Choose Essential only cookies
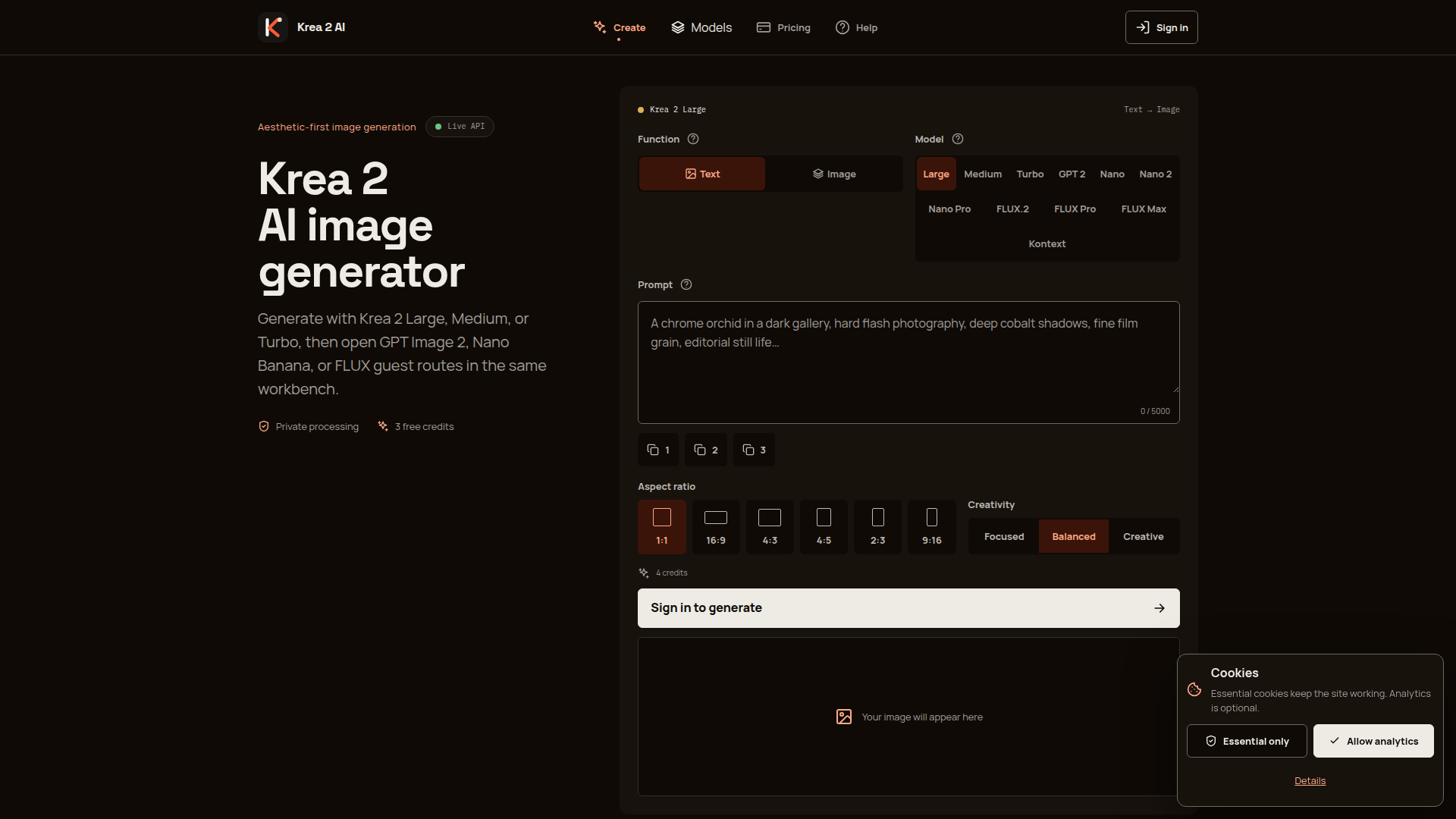Image resolution: width=1456 pixels, height=819 pixels. click(x=1247, y=741)
